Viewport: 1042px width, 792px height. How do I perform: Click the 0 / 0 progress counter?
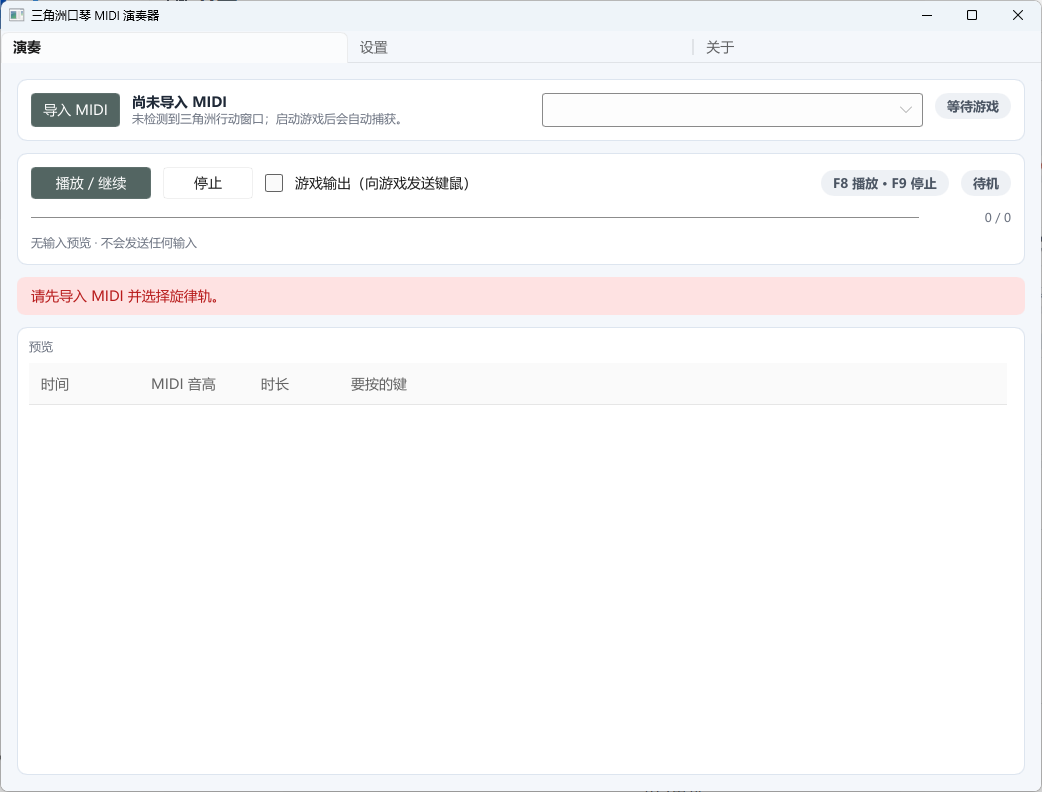tap(997, 217)
